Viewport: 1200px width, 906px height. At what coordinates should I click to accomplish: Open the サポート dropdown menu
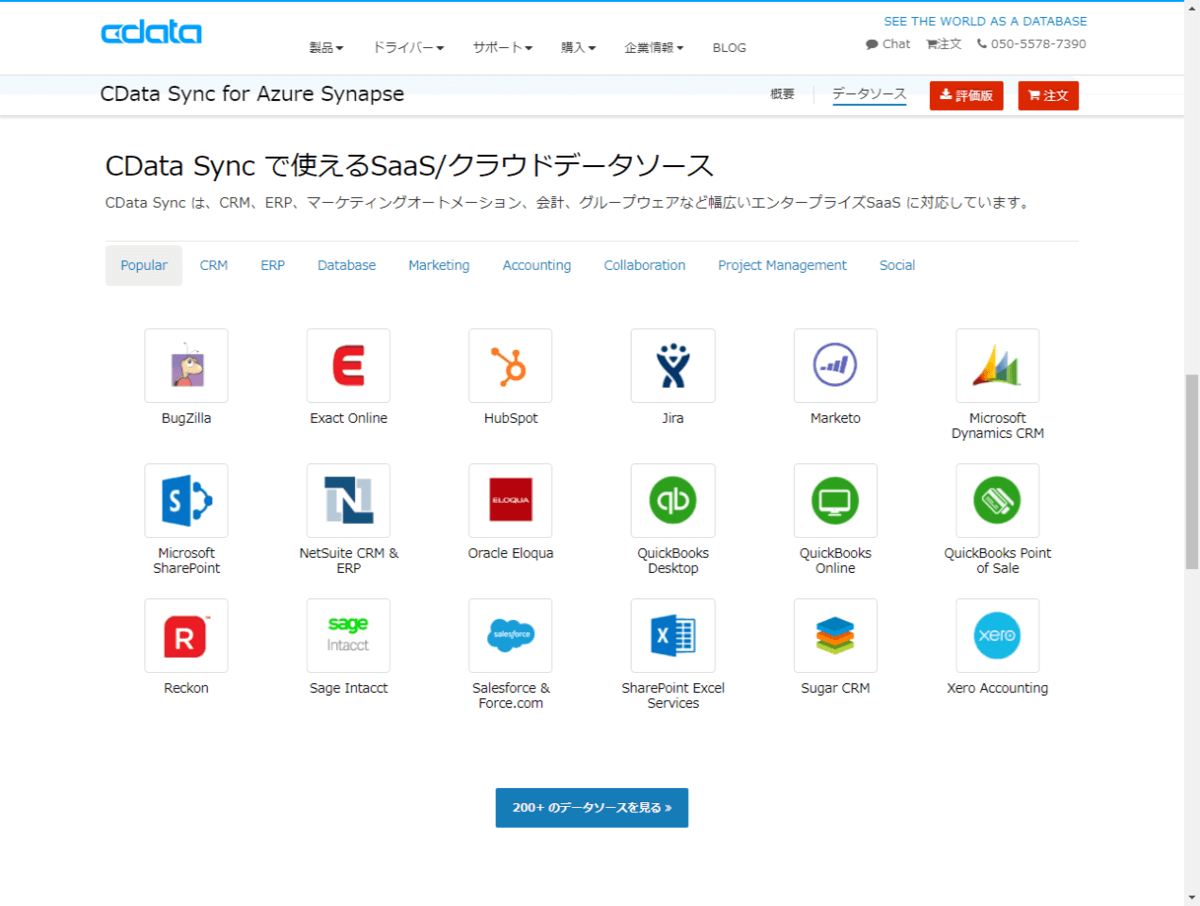coord(502,48)
